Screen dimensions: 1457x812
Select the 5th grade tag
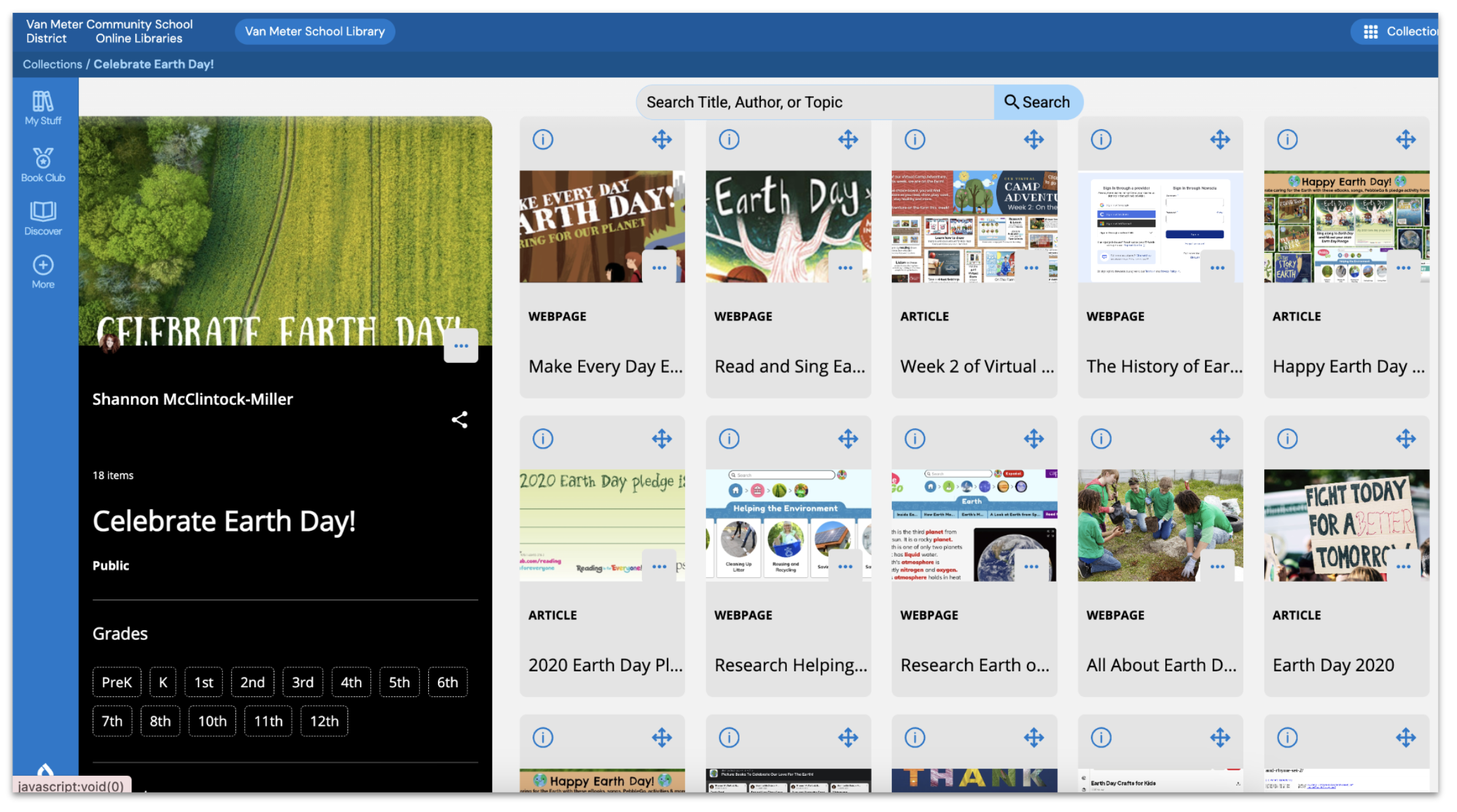point(399,682)
